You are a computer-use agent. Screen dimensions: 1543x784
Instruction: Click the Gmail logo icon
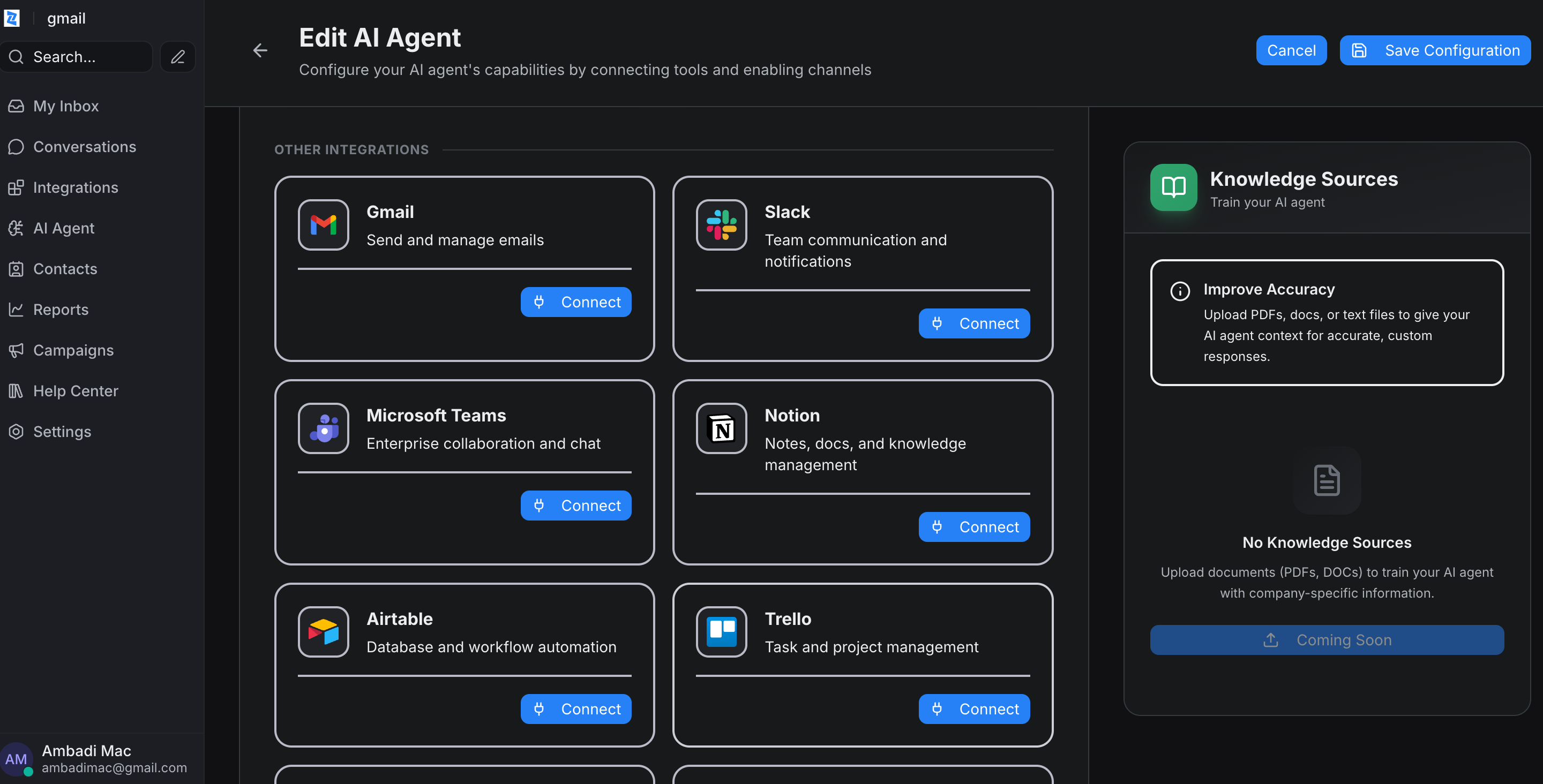click(324, 225)
